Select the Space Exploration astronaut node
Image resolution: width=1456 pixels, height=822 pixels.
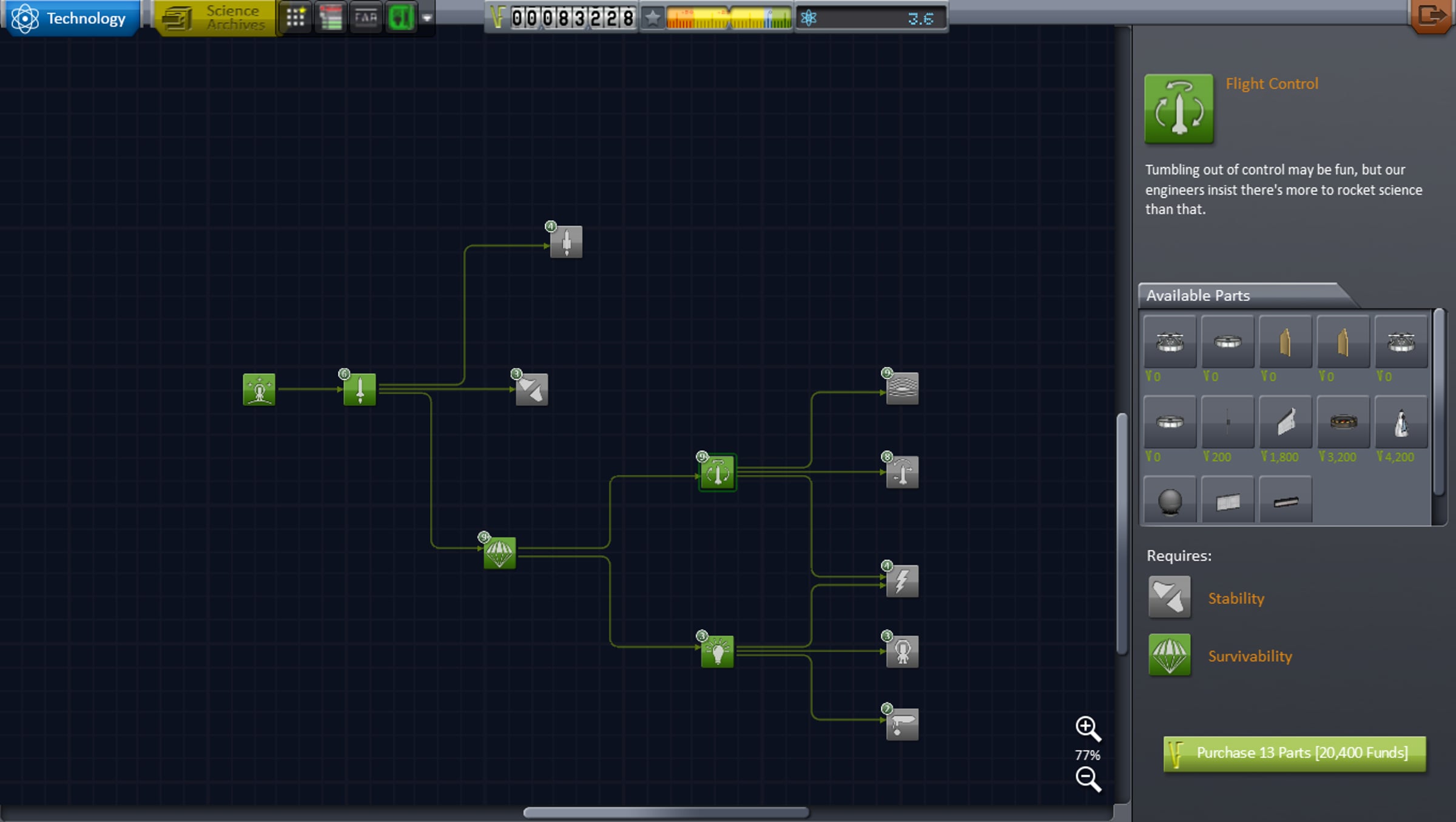[x=902, y=652]
